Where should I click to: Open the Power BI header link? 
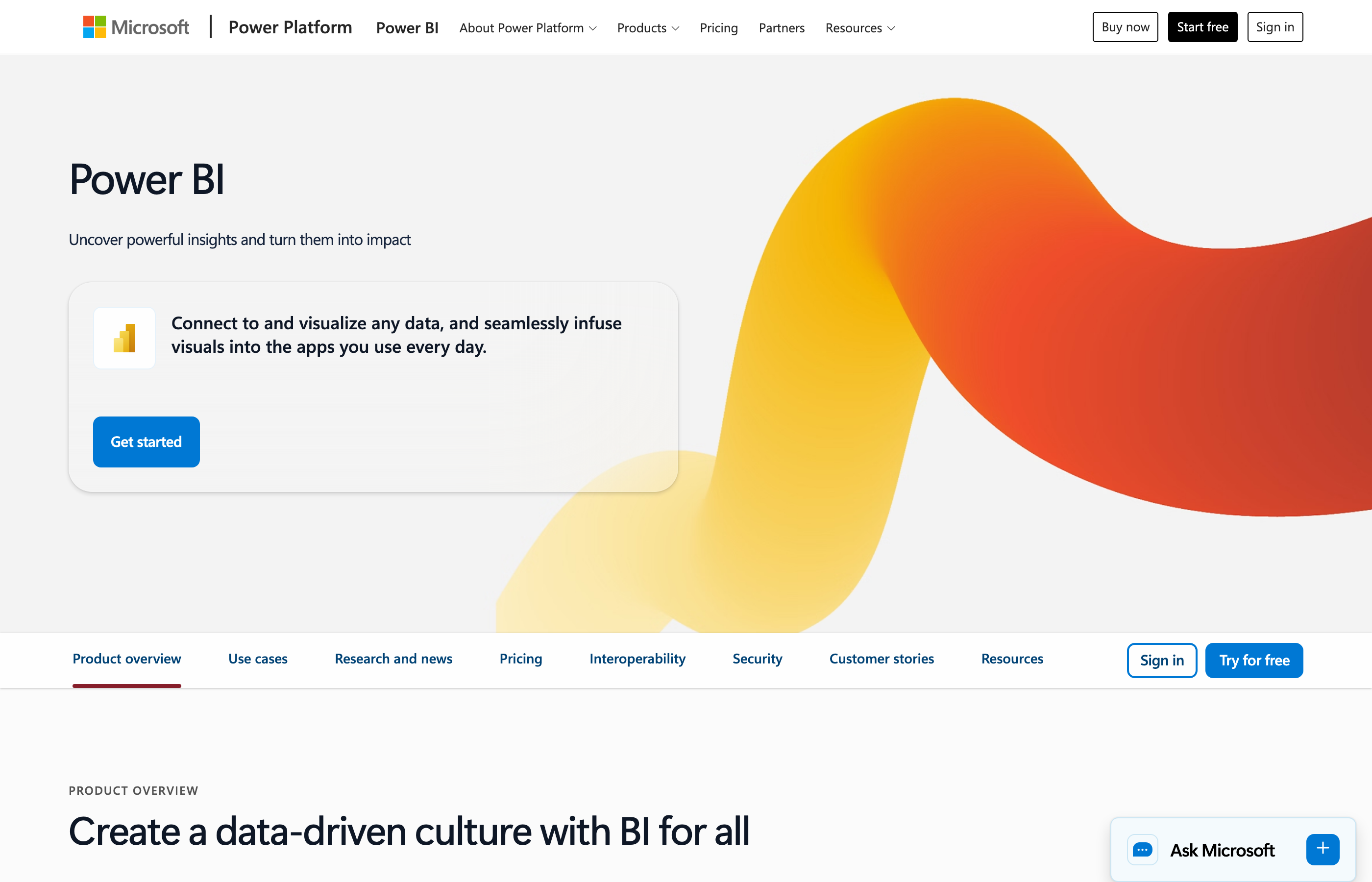click(x=407, y=27)
